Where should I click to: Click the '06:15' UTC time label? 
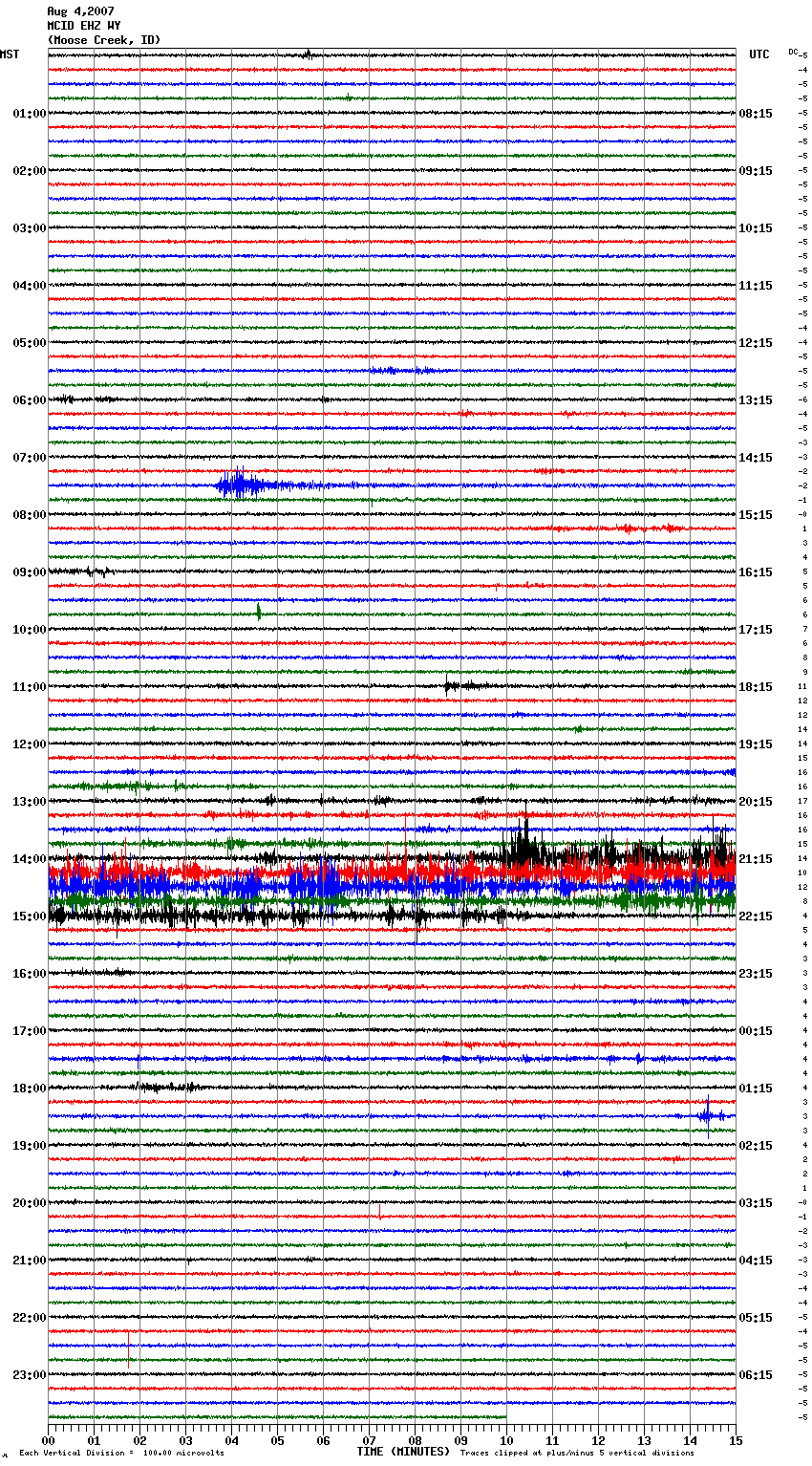coord(756,1375)
